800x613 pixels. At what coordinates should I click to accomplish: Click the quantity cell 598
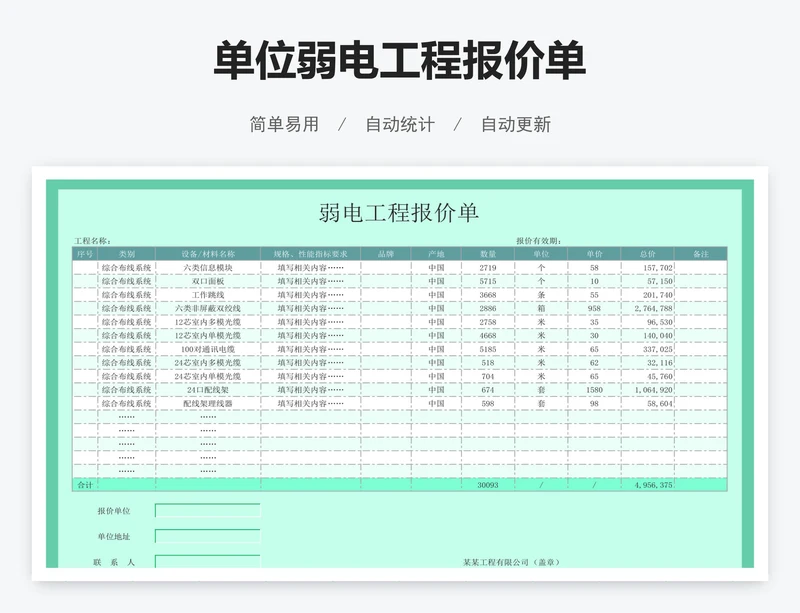tap(488, 403)
